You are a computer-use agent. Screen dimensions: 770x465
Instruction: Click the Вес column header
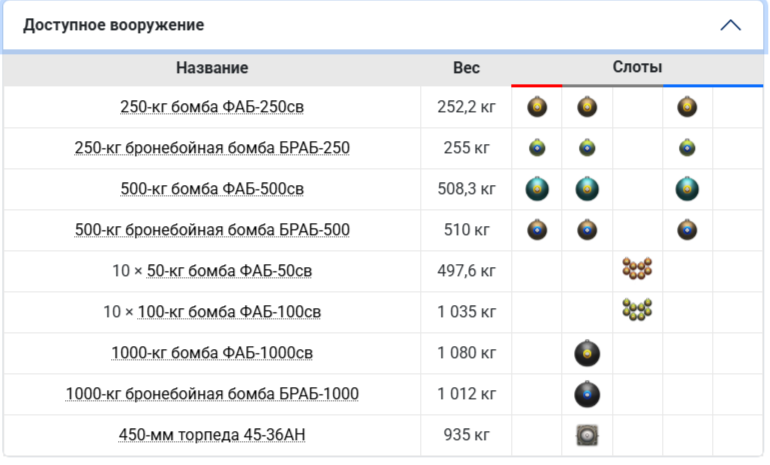tap(466, 68)
